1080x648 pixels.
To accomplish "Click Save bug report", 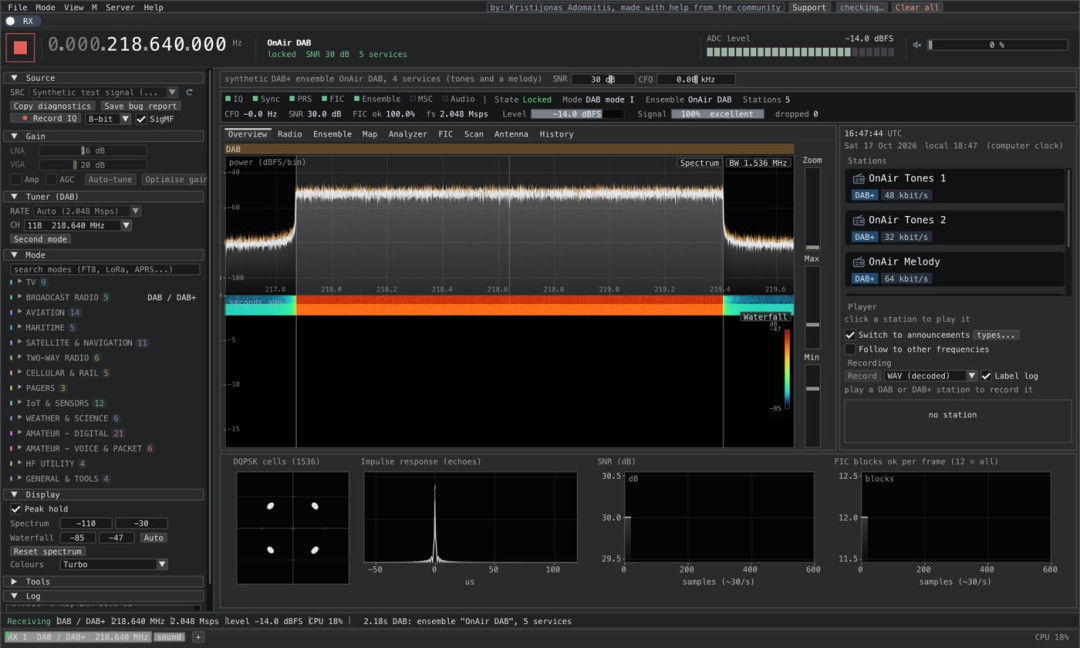I will [140, 106].
